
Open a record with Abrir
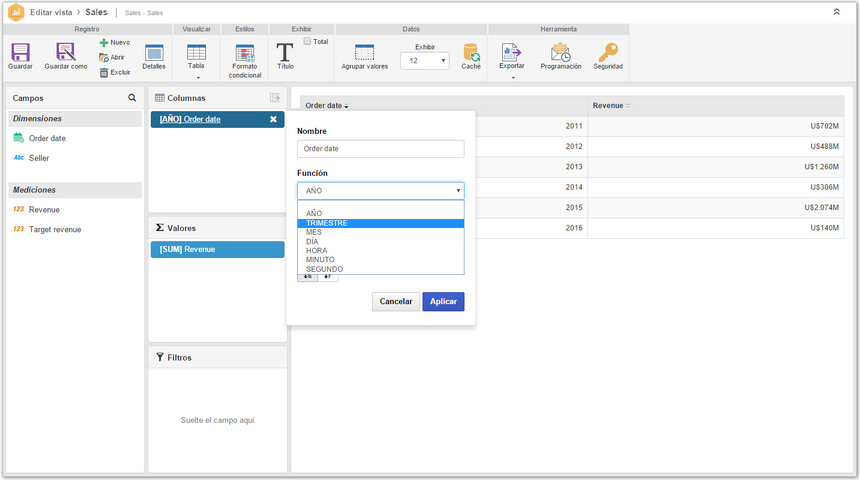[x=112, y=57]
